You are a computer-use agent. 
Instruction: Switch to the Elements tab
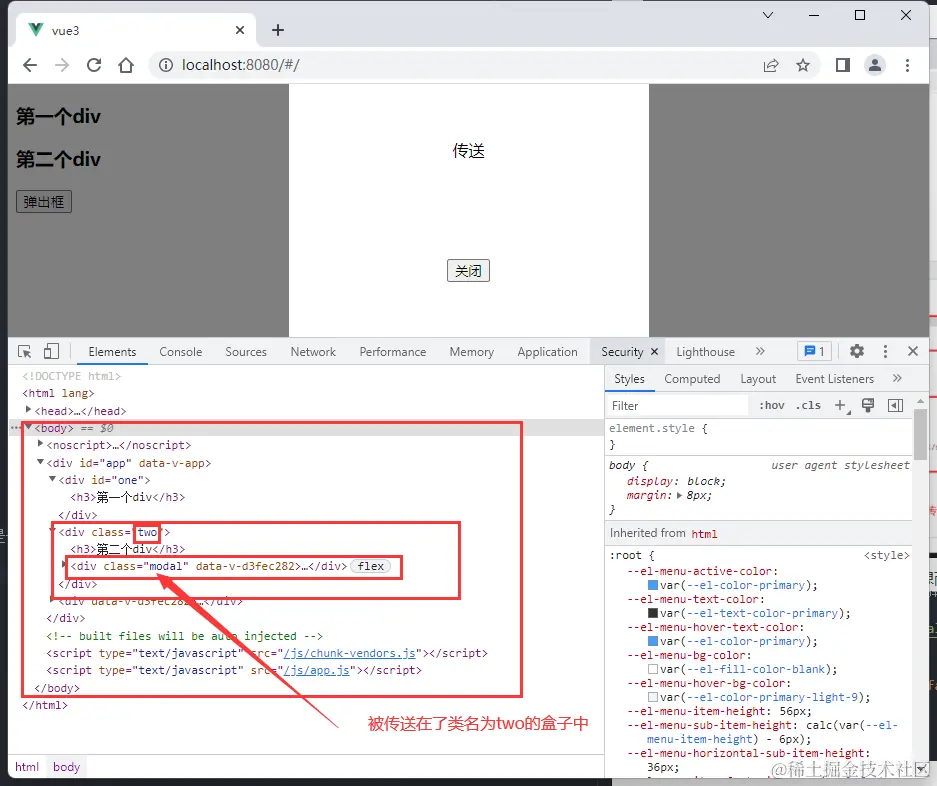pyautogui.click(x=112, y=351)
